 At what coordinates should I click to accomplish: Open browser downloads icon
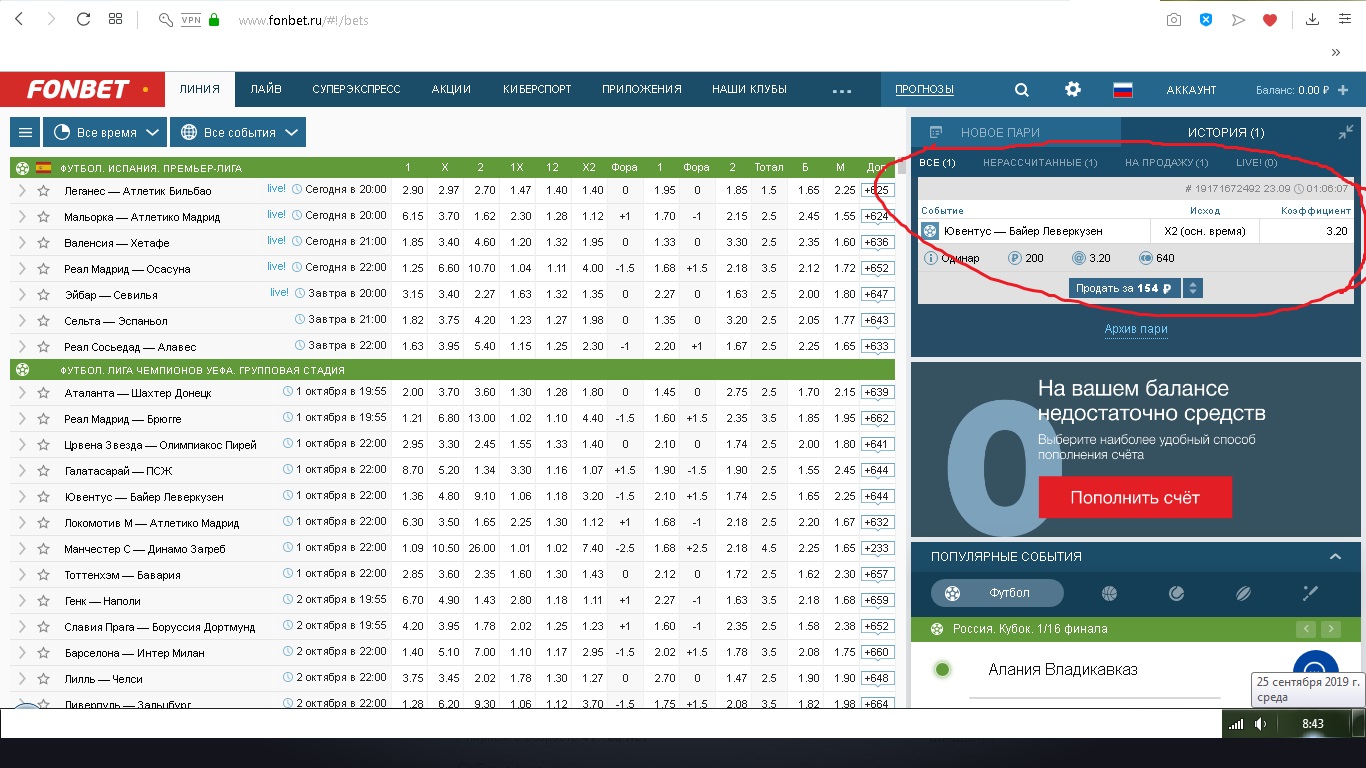coord(1313,19)
